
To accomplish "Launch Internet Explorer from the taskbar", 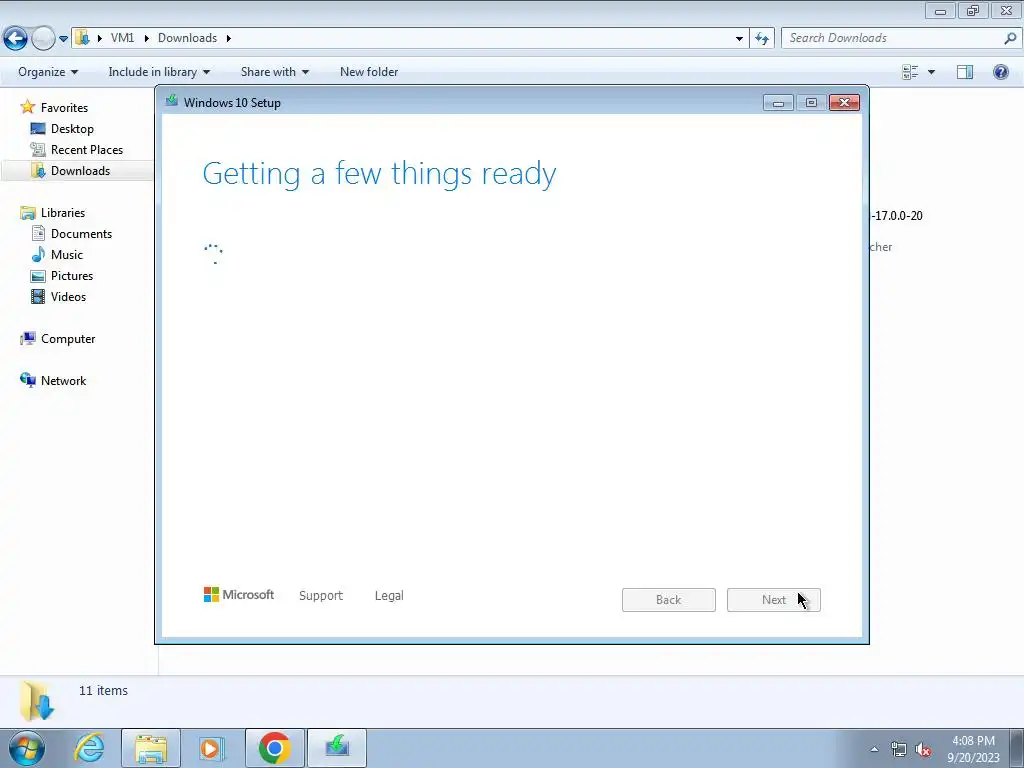I will pos(89,748).
